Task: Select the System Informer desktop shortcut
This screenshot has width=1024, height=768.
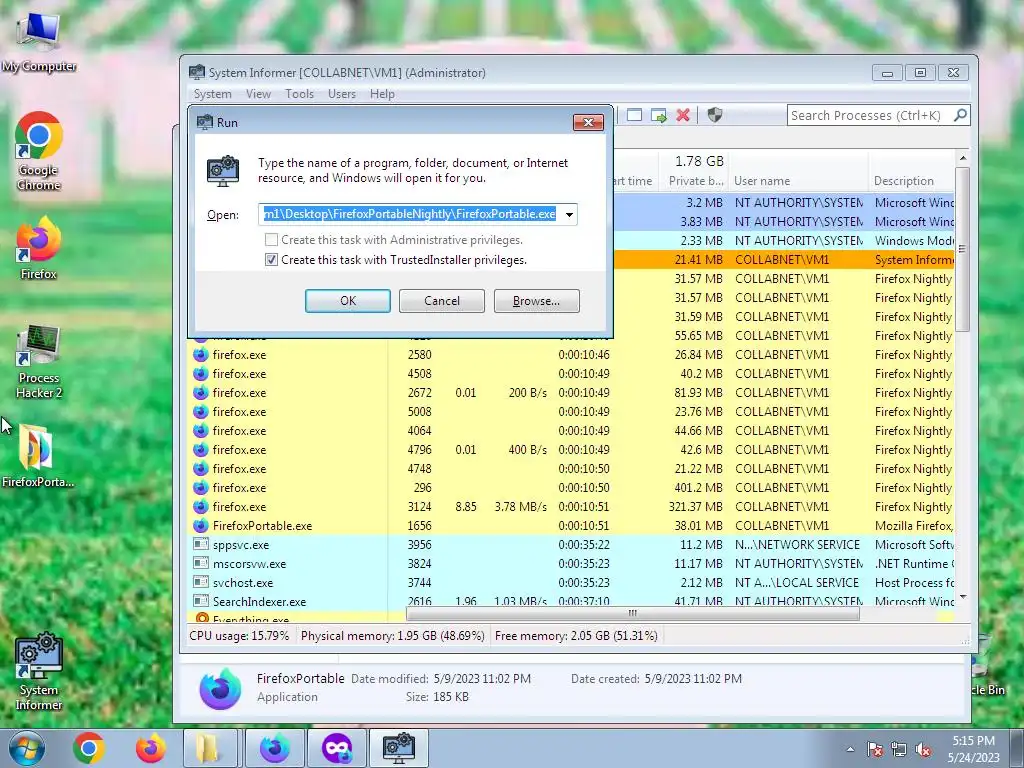Action: [x=39, y=671]
